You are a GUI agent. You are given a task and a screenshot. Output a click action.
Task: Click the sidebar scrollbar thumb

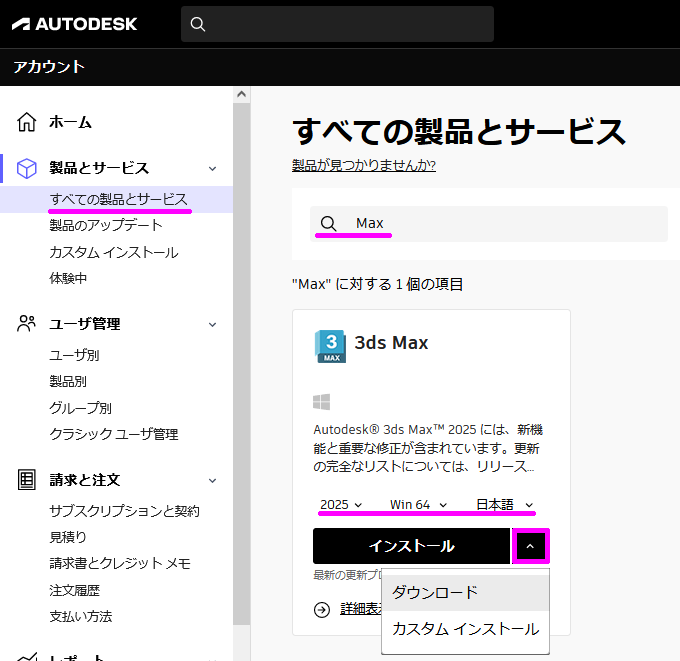click(x=242, y=364)
